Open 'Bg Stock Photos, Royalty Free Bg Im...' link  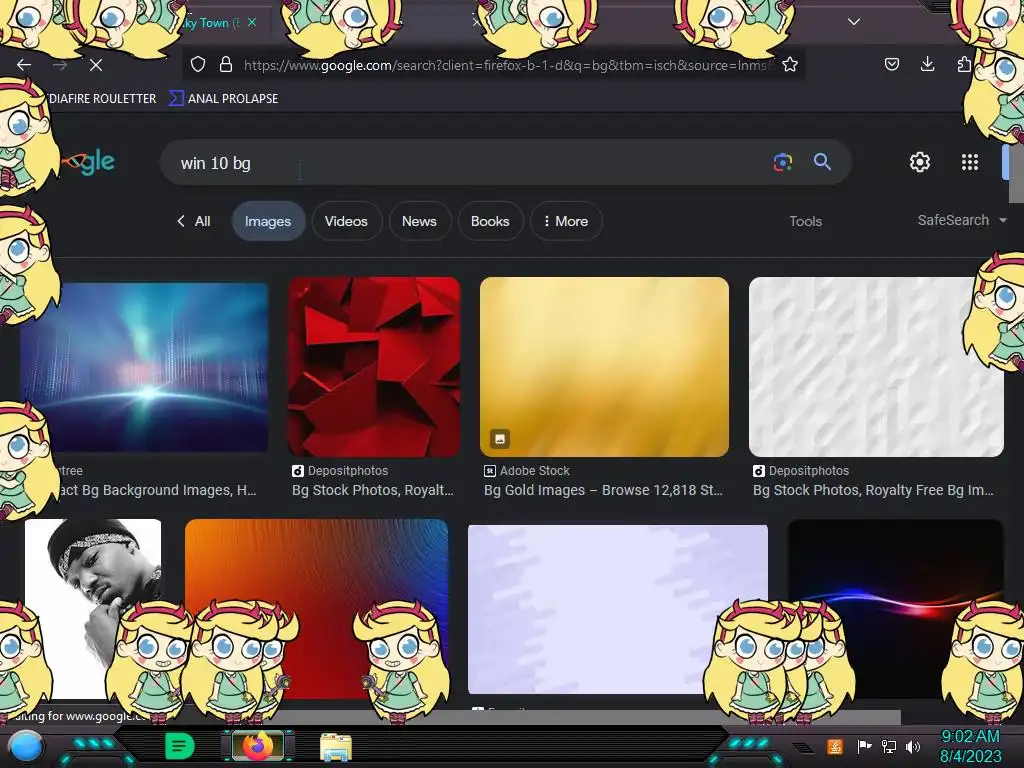[873, 490]
